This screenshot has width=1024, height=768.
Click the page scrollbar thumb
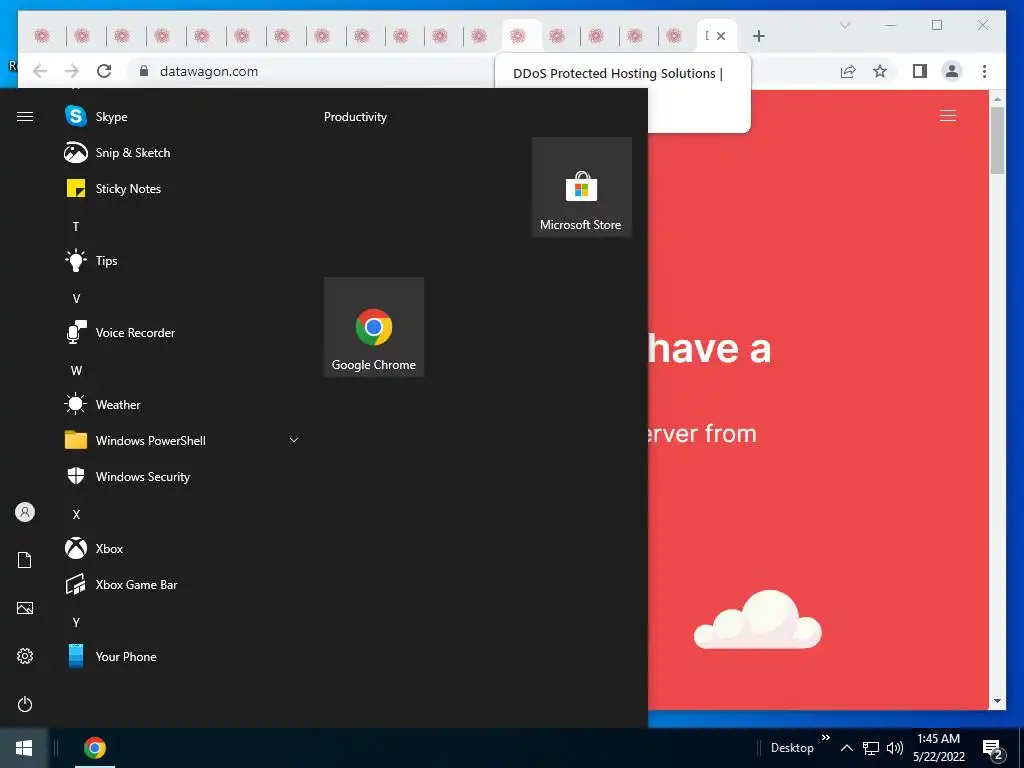pos(997,140)
